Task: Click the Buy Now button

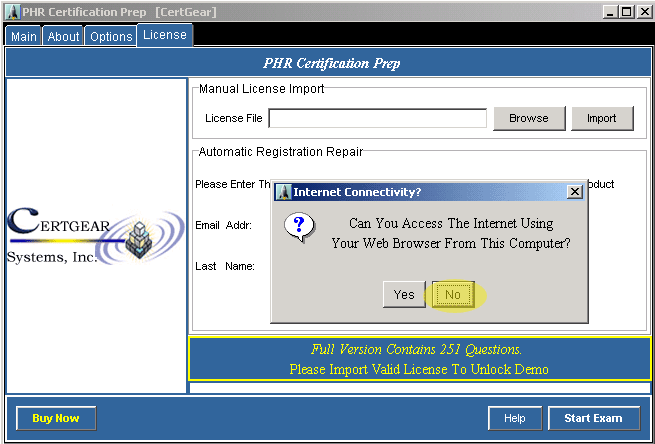Action: (x=56, y=418)
